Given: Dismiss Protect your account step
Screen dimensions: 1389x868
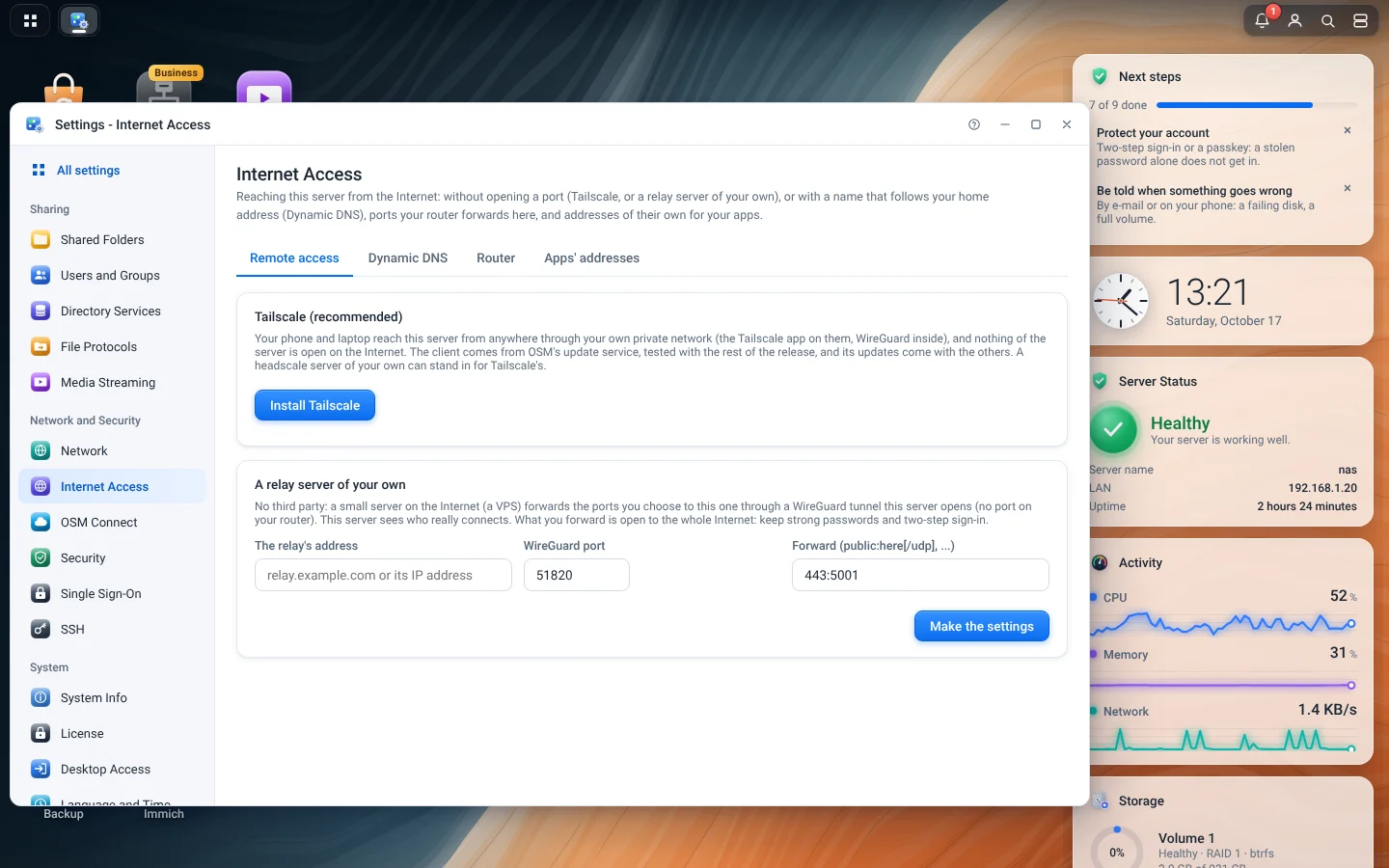Looking at the screenshot, I should 1348,130.
